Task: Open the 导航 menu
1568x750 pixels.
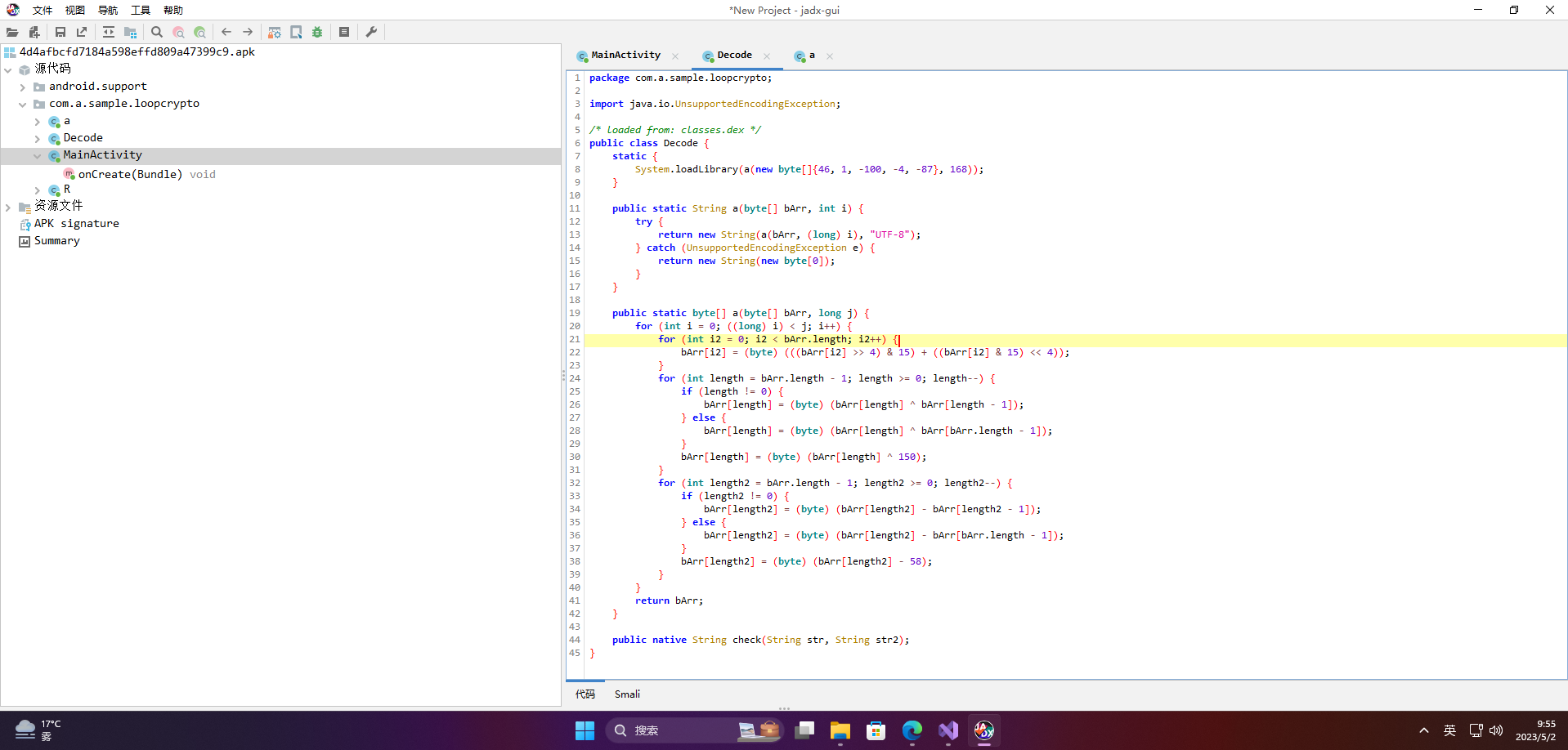Action: tap(108, 10)
